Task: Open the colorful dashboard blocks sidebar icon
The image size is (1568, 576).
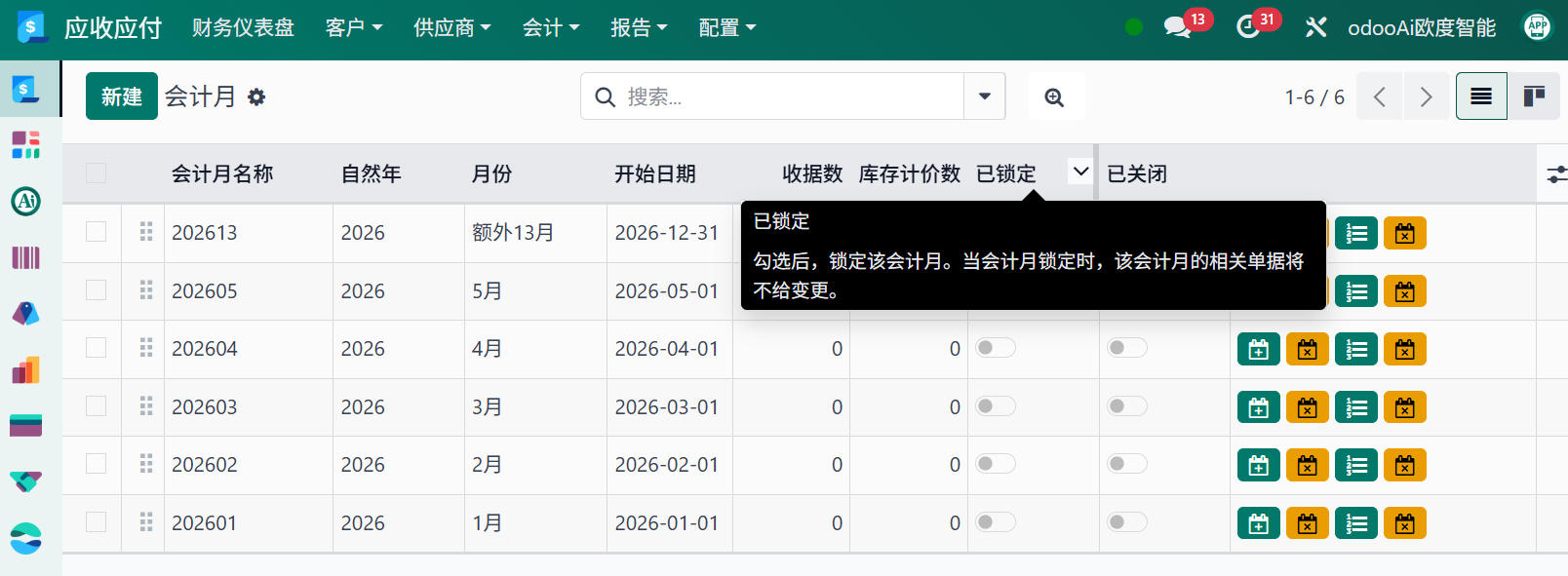Action: 25,144
